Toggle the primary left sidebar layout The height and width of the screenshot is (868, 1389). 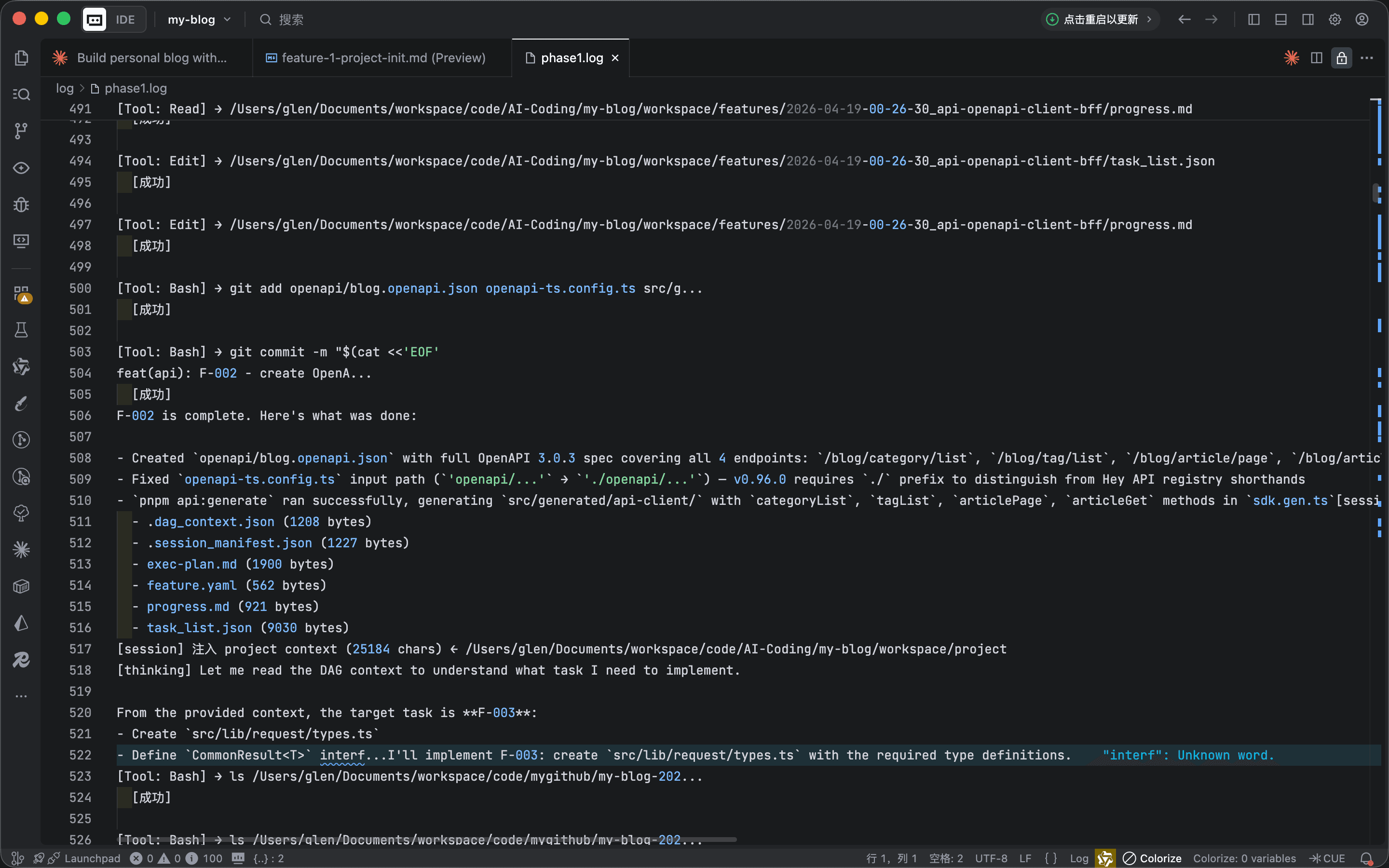click(x=1254, y=19)
